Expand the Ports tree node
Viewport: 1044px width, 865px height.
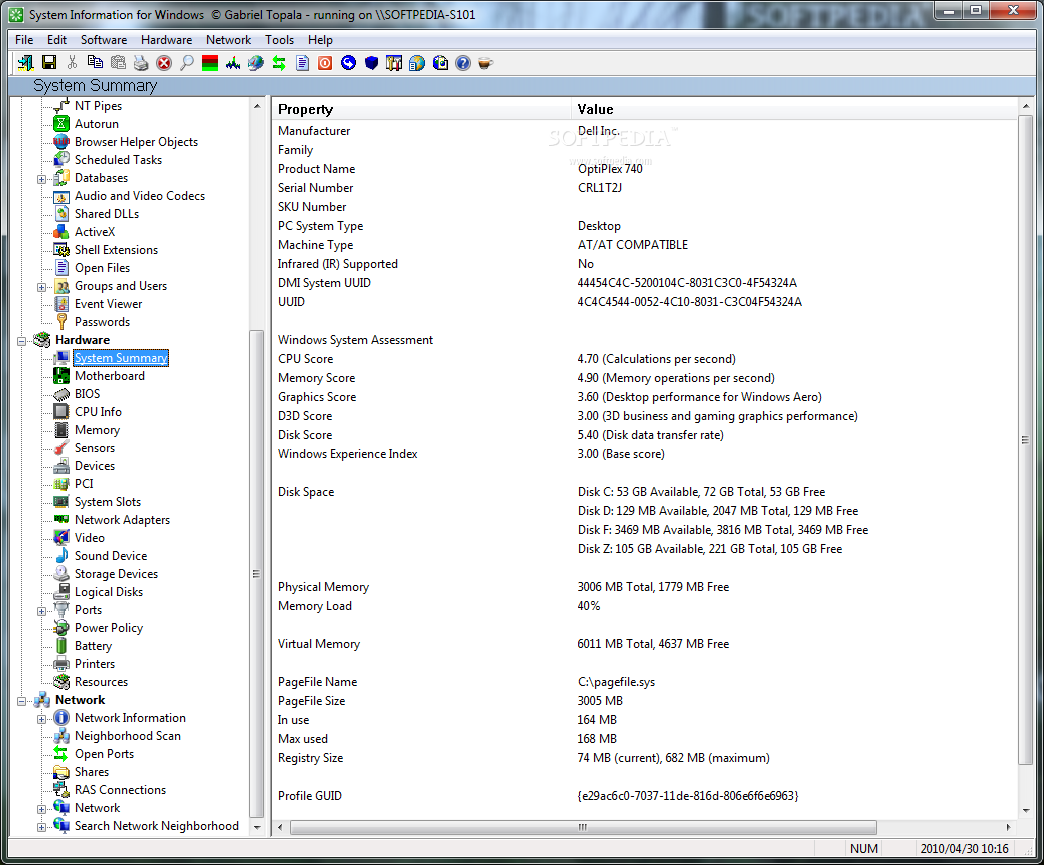click(41, 611)
